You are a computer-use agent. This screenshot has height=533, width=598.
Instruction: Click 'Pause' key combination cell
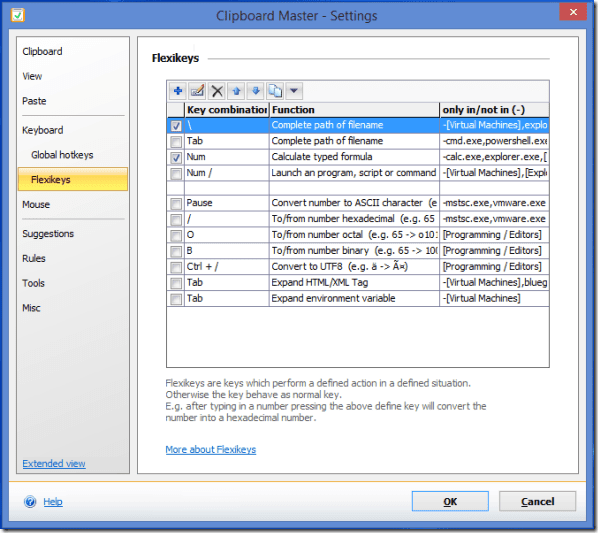(x=227, y=203)
